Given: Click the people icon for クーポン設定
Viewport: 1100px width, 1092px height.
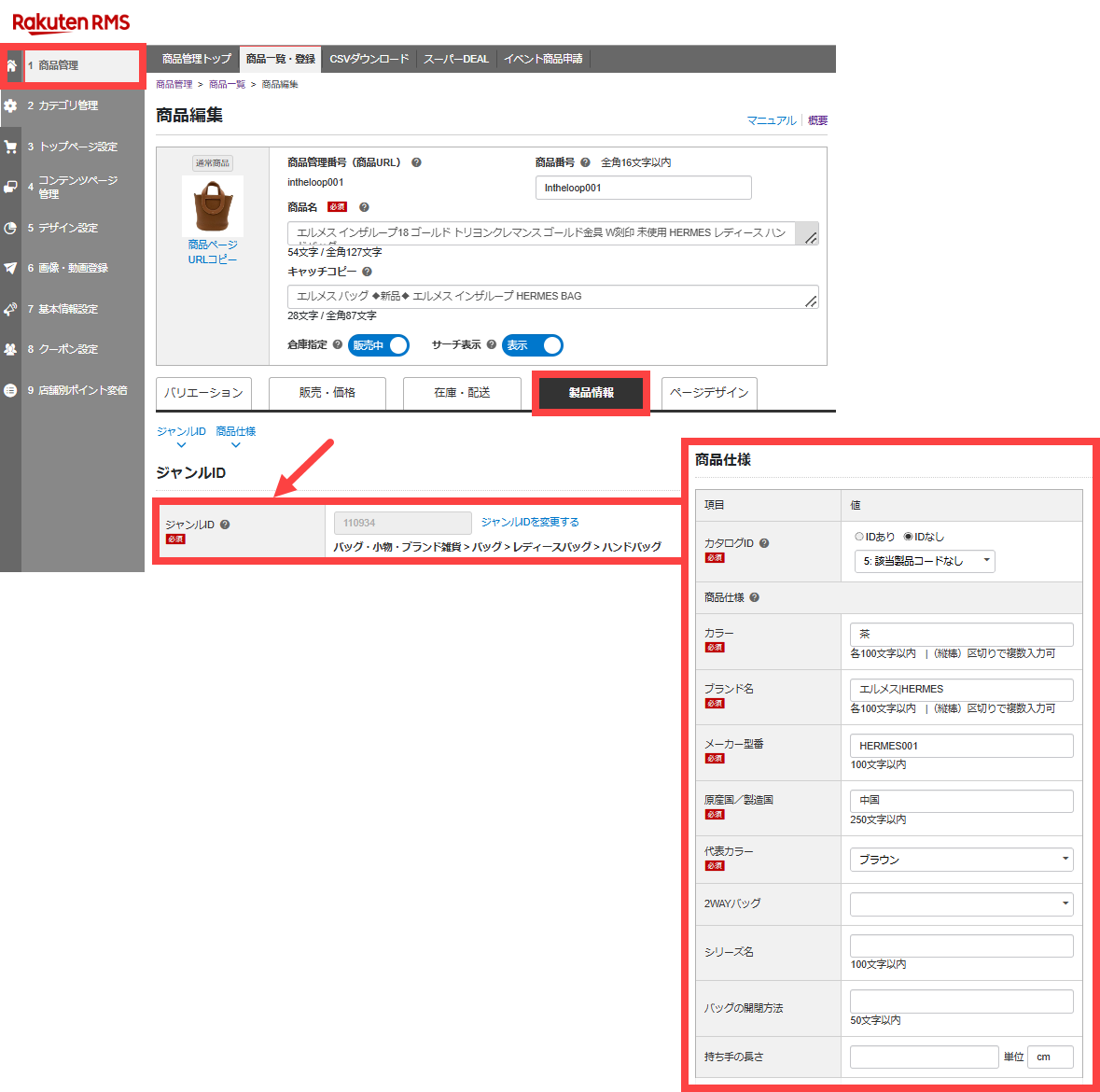Looking at the screenshot, I should (x=10, y=349).
